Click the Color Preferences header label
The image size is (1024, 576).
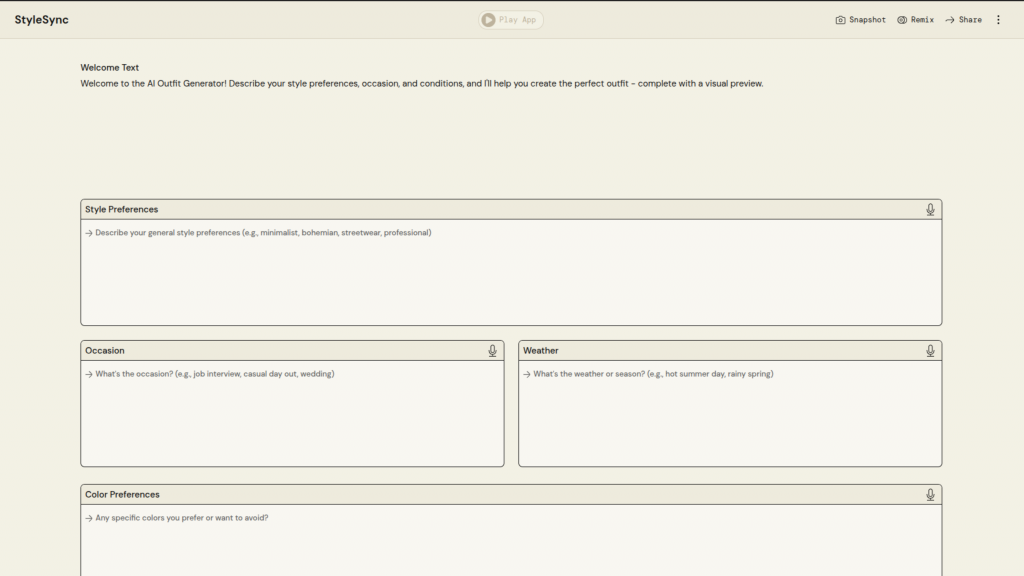pos(123,495)
